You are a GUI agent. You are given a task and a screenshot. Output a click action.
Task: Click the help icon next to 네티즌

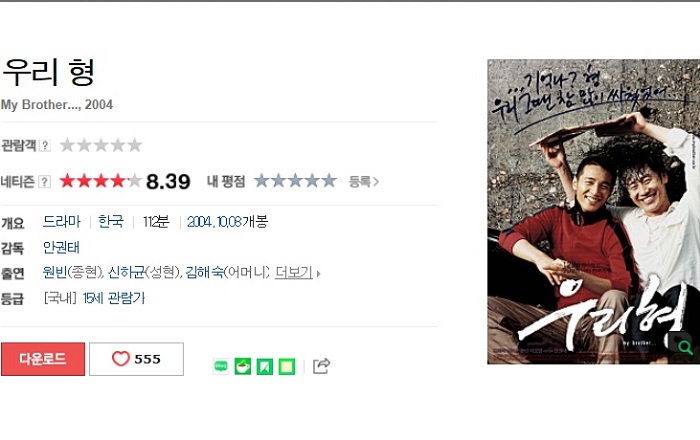[44, 182]
